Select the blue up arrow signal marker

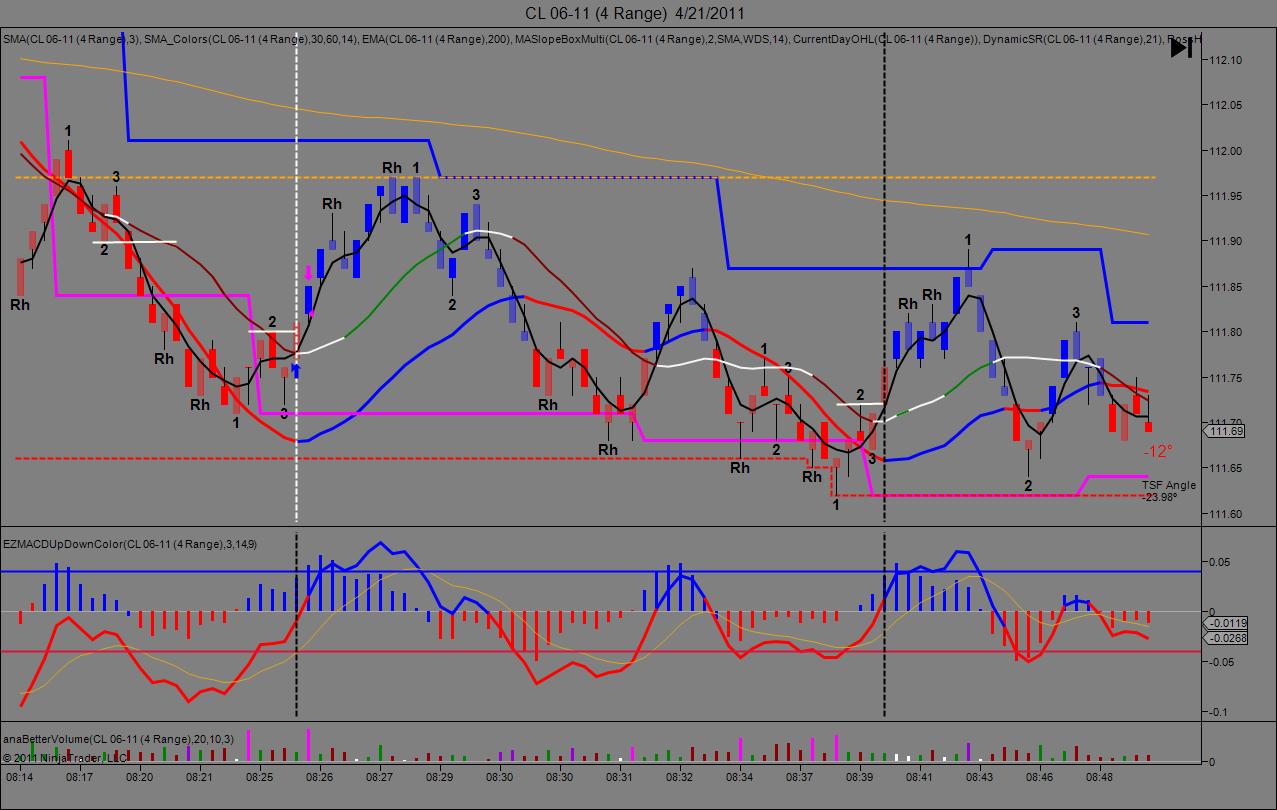295,370
